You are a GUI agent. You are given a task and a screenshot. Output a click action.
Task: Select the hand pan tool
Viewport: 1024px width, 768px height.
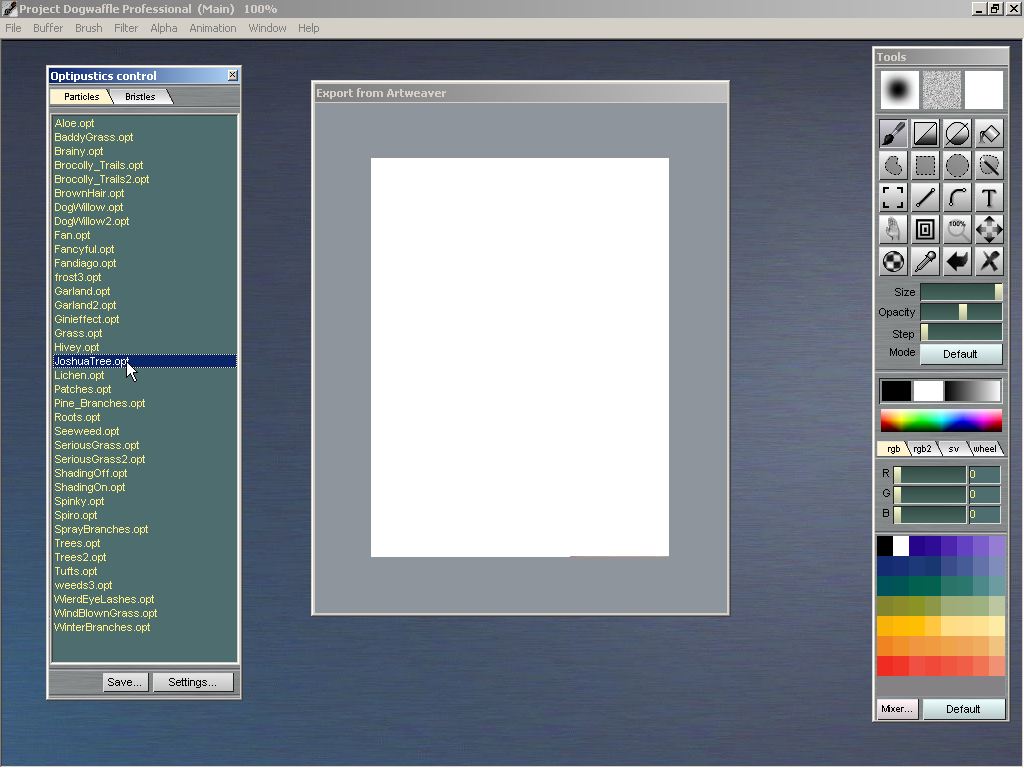point(893,229)
